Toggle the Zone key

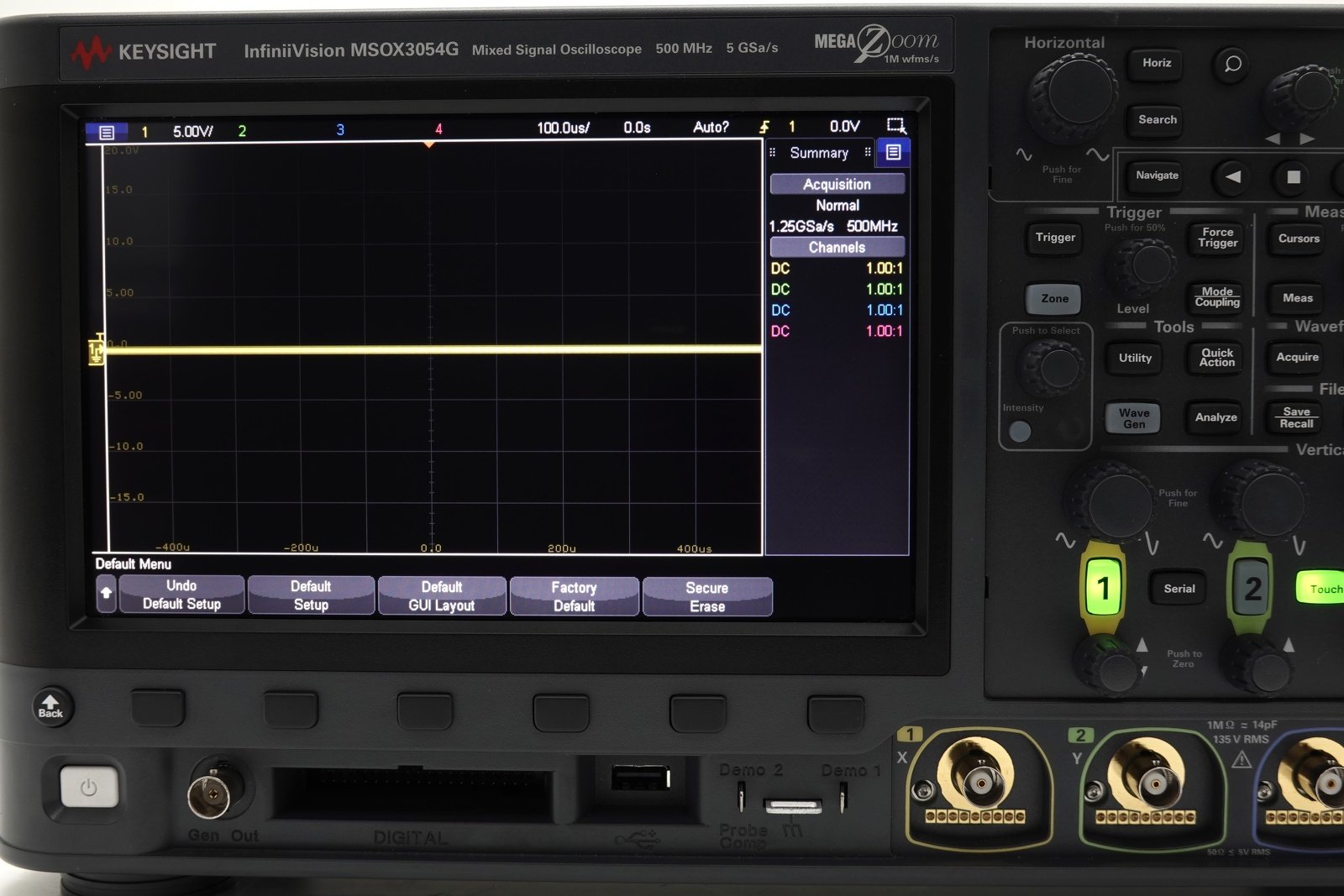pos(1054,299)
